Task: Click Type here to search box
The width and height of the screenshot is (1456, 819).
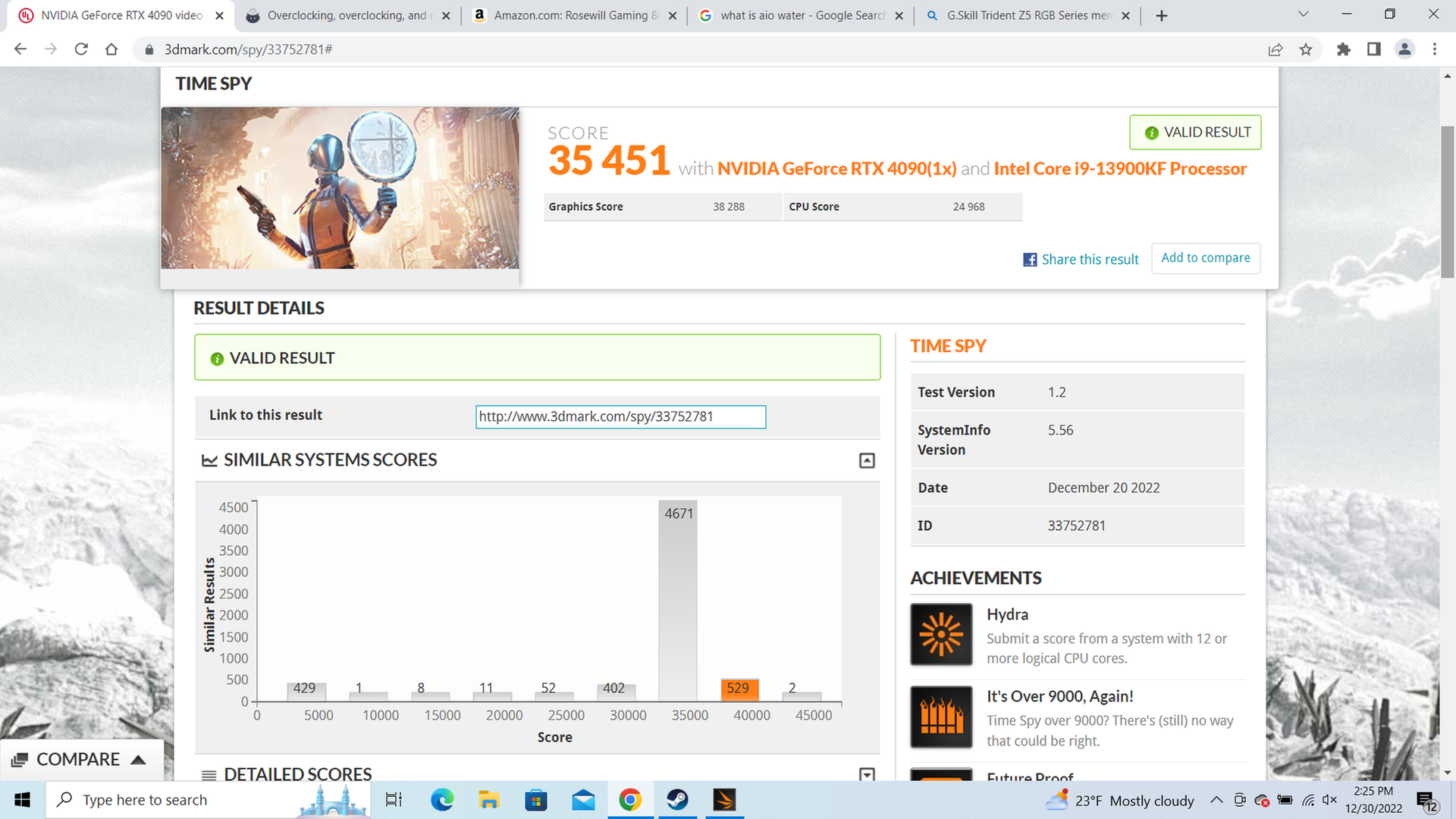Action: pyautogui.click(x=208, y=800)
